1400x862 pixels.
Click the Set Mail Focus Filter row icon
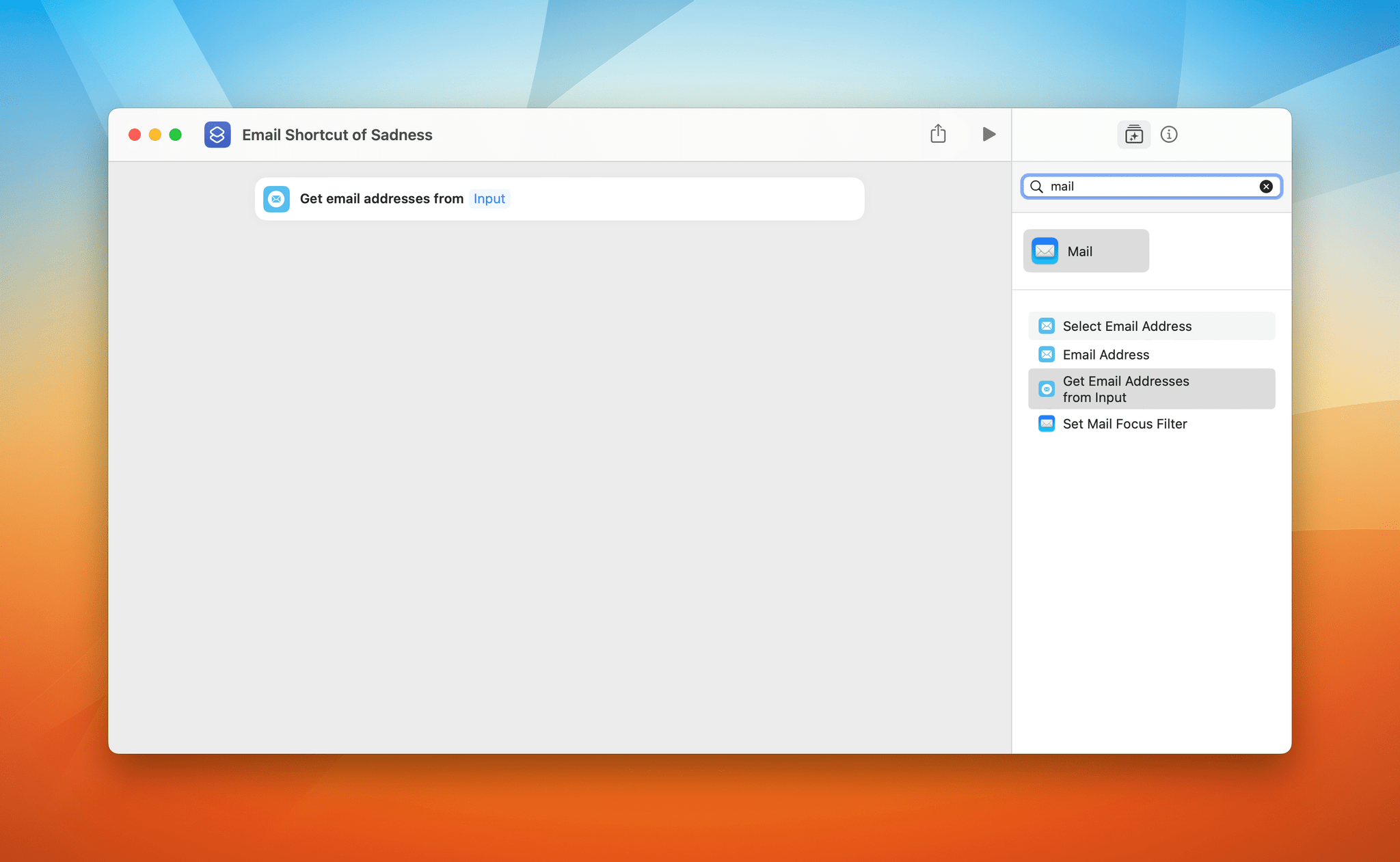pos(1047,424)
